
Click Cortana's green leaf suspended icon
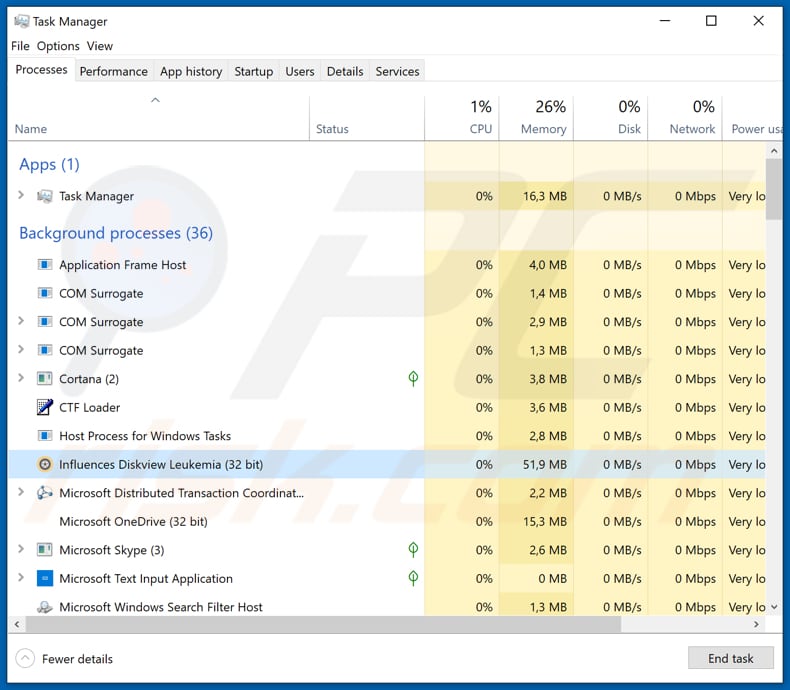pos(413,378)
